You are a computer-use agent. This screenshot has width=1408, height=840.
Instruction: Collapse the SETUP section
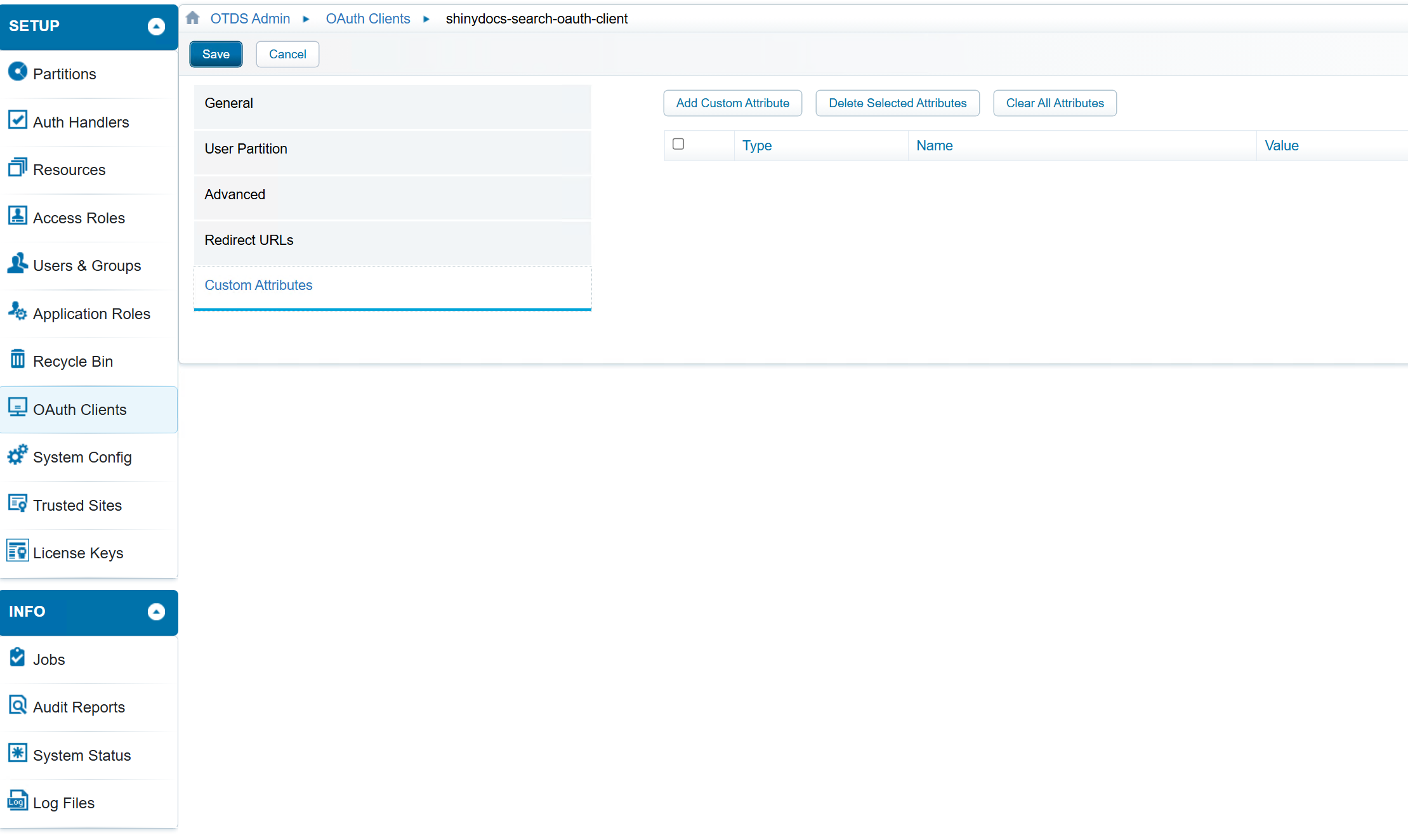pyautogui.click(x=156, y=26)
